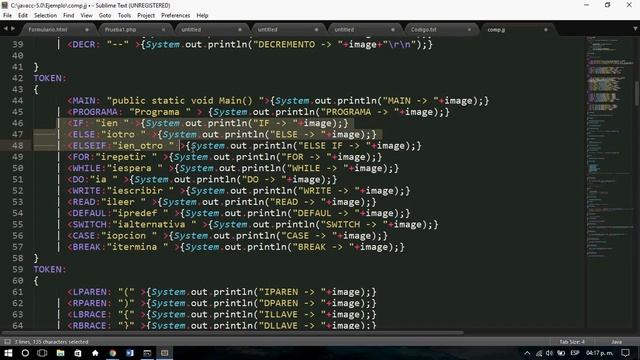Click the <RBRACE: token name
Screen dimensions: 640x360
(89, 325)
